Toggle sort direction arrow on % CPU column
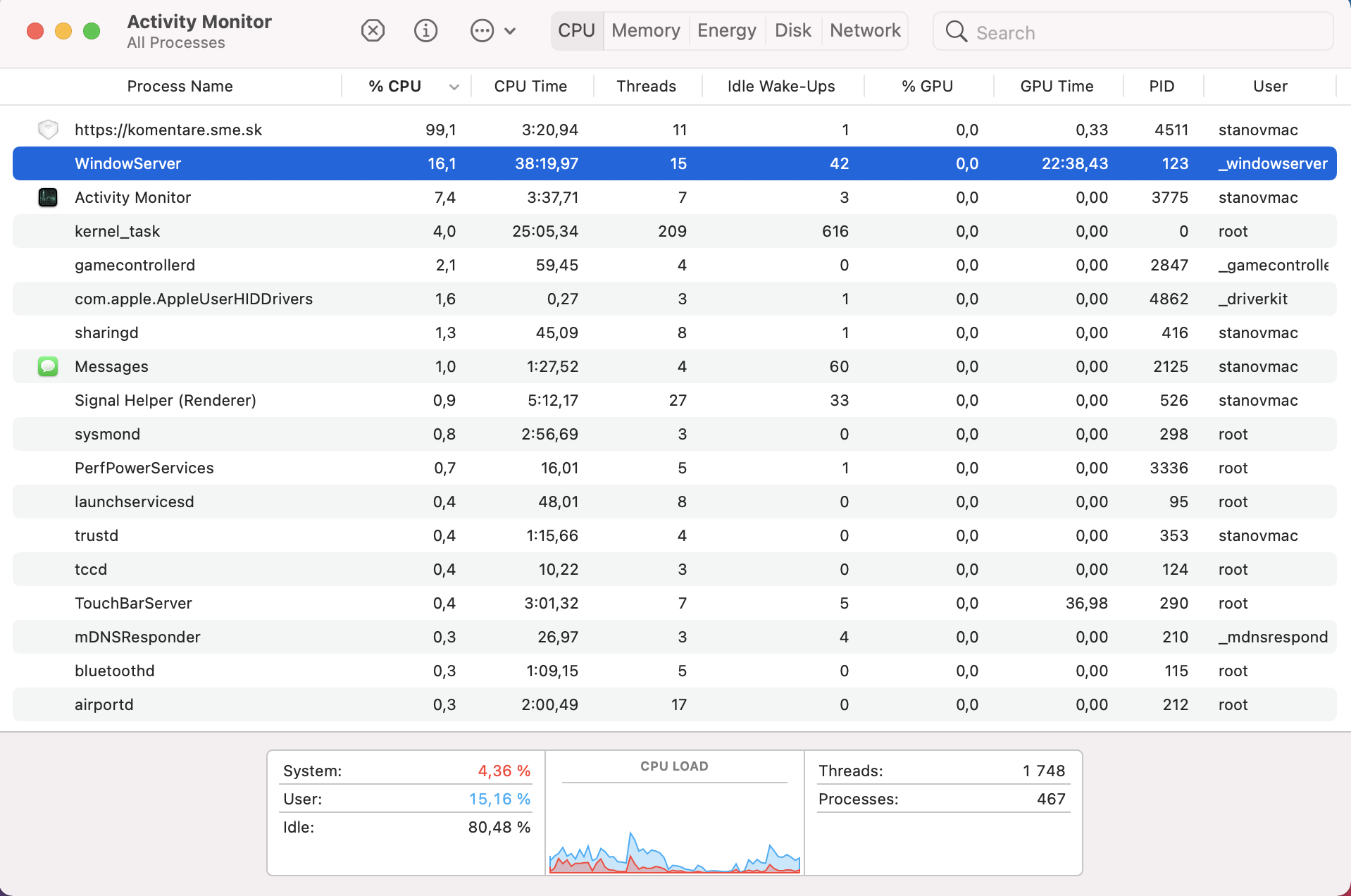The image size is (1351, 896). [454, 87]
